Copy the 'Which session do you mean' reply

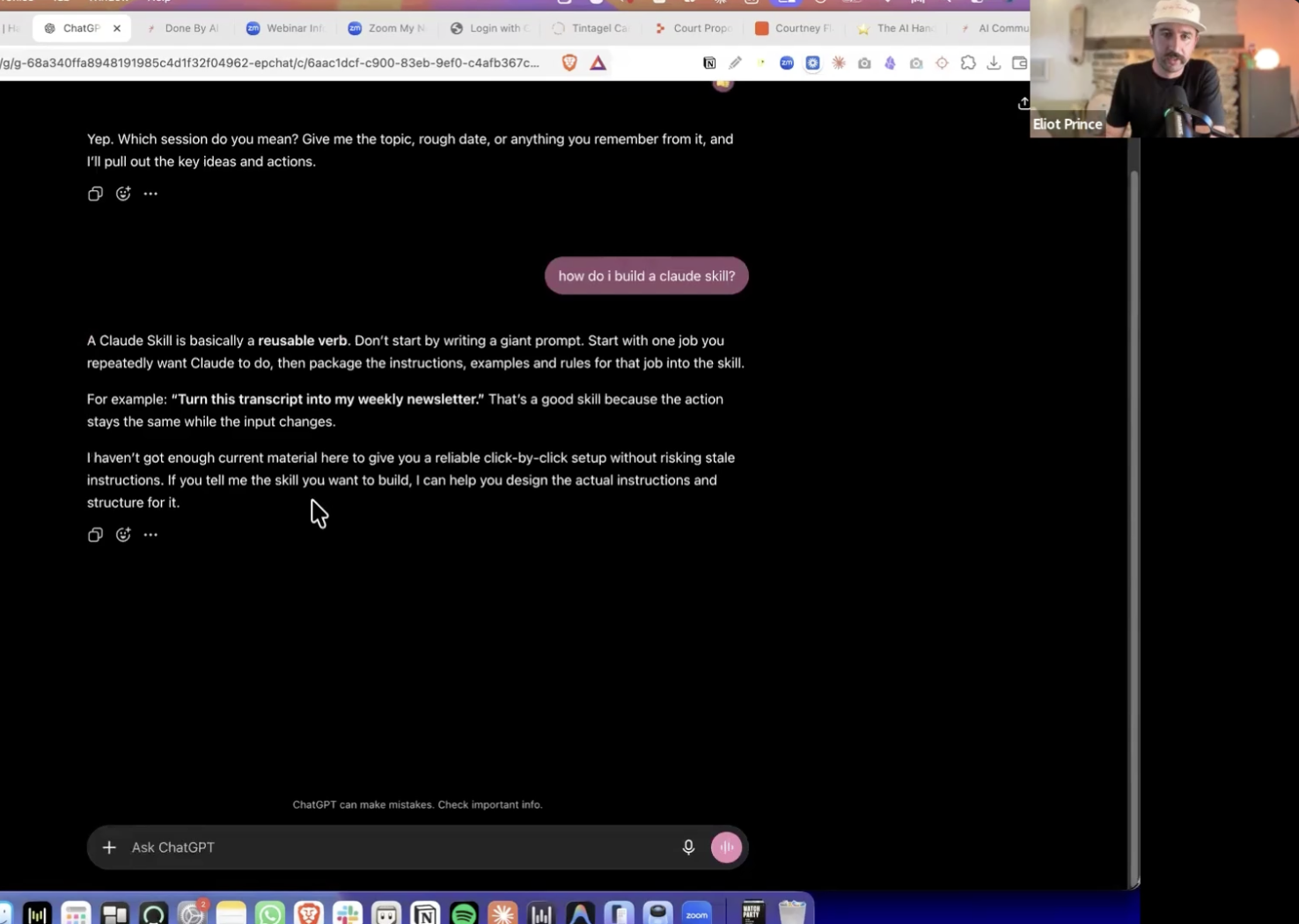(95, 194)
